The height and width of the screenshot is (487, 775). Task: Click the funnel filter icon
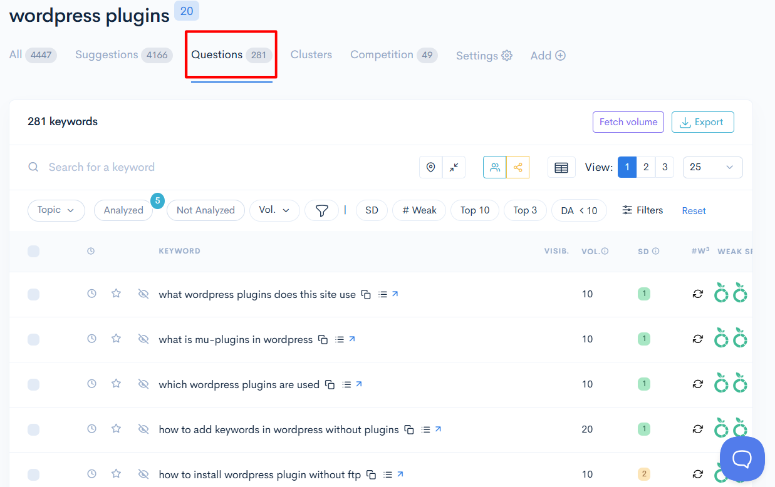point(322,211)
